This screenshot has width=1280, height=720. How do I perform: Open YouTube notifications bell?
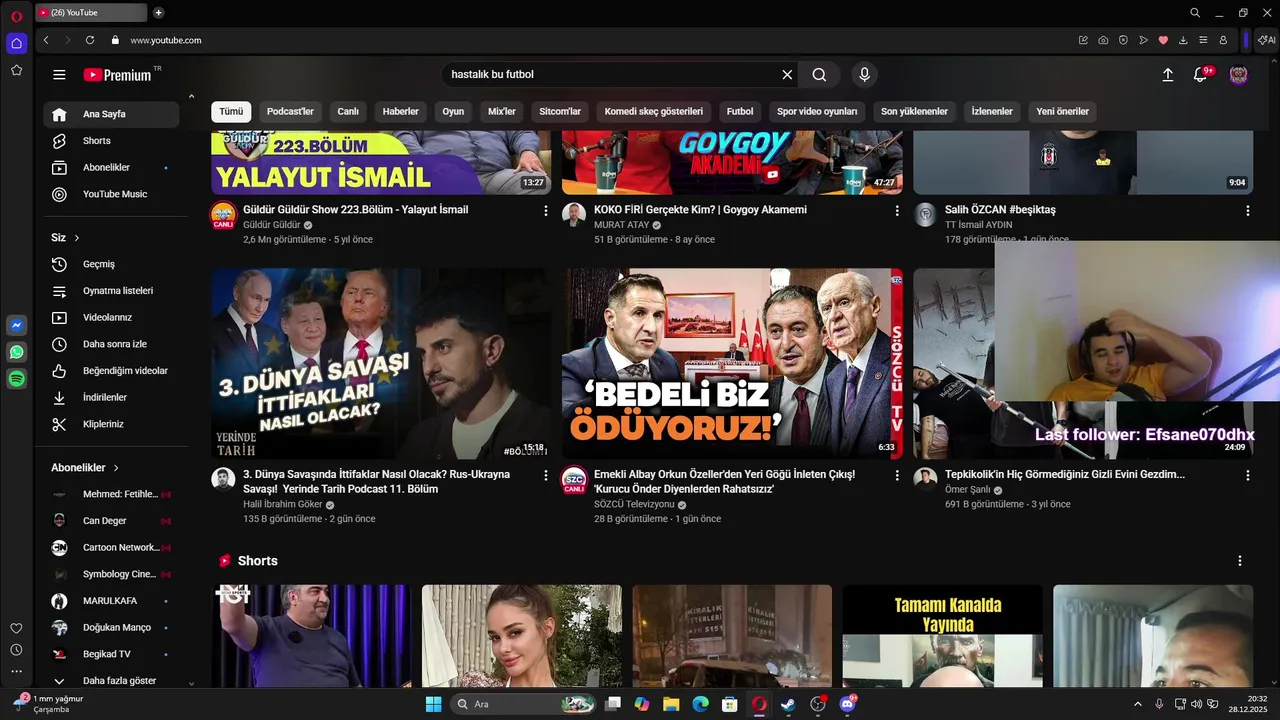(1201, 75)
